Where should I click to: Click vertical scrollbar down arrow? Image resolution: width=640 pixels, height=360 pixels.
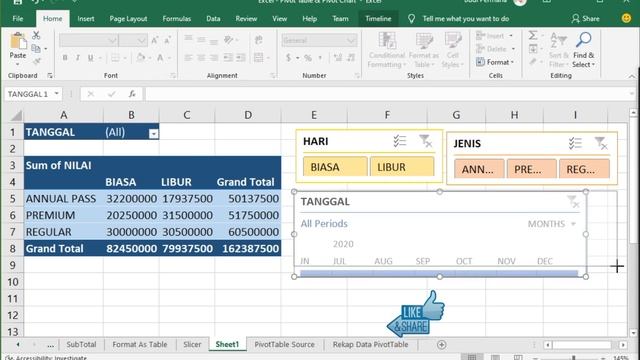point(633,333)
